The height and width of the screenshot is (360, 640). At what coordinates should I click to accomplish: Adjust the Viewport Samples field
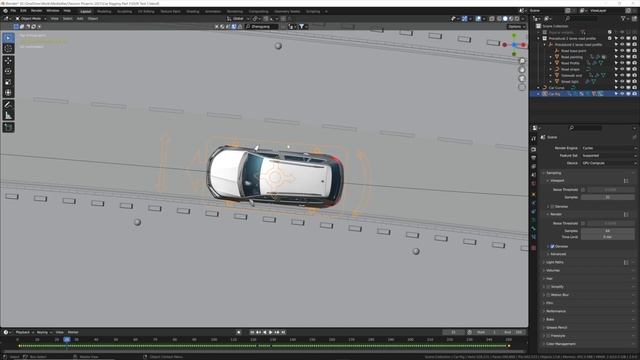[x=608, y=198]
